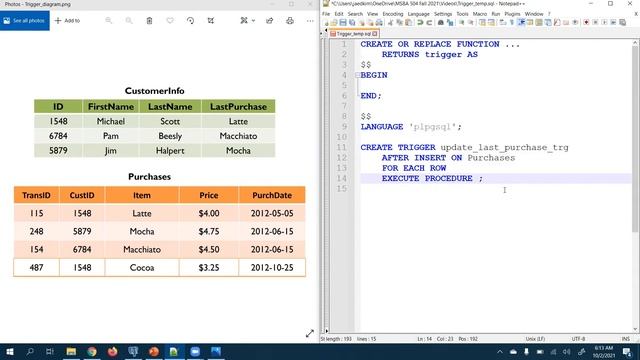The height and width of the screenshot is (360, 640).
Task: Click the Print icon in Notepad++ toolbar
Action: (x=379, y=22)
